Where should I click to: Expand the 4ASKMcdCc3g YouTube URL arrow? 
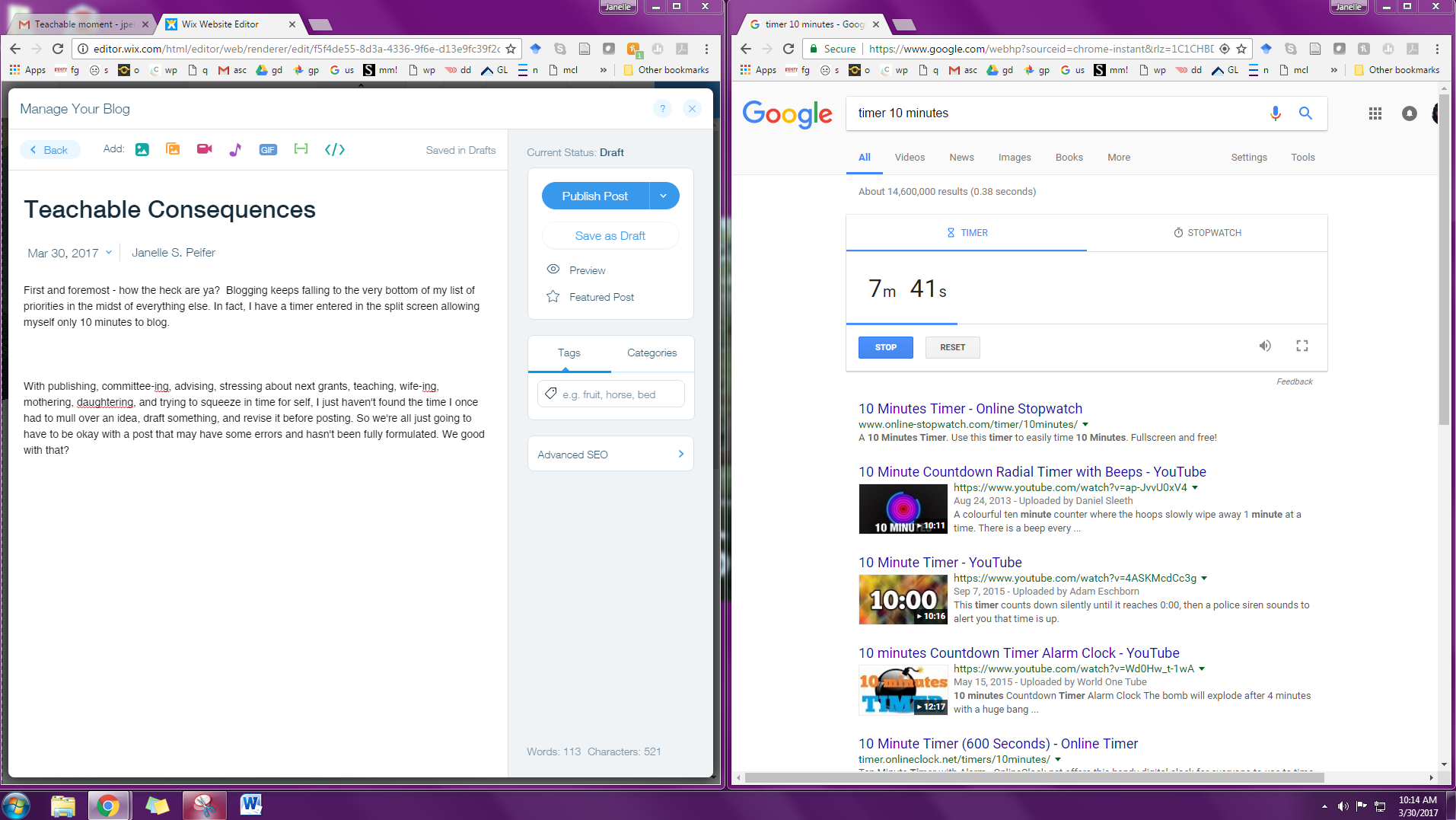pos(1204,579)
